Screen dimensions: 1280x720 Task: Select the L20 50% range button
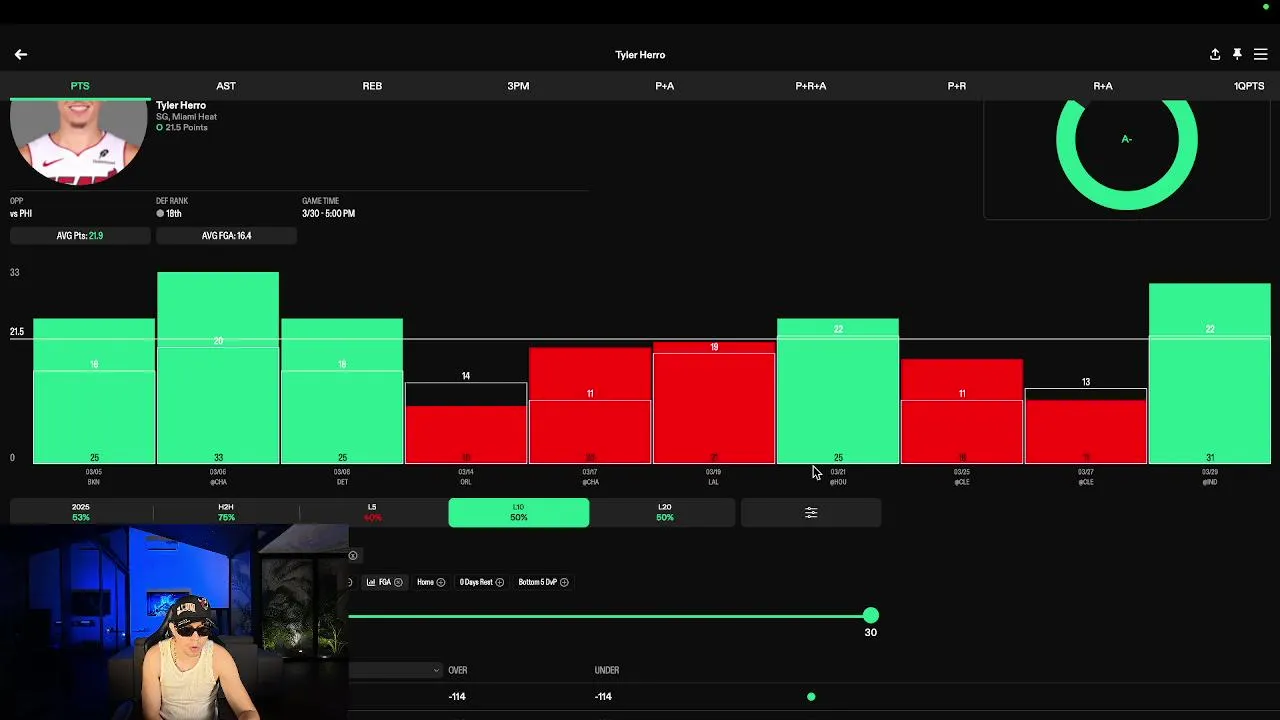665,513
